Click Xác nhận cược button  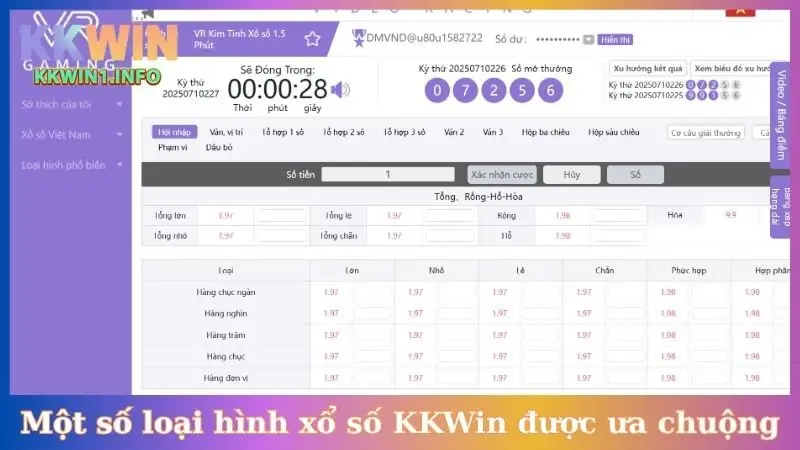[502, 174]
